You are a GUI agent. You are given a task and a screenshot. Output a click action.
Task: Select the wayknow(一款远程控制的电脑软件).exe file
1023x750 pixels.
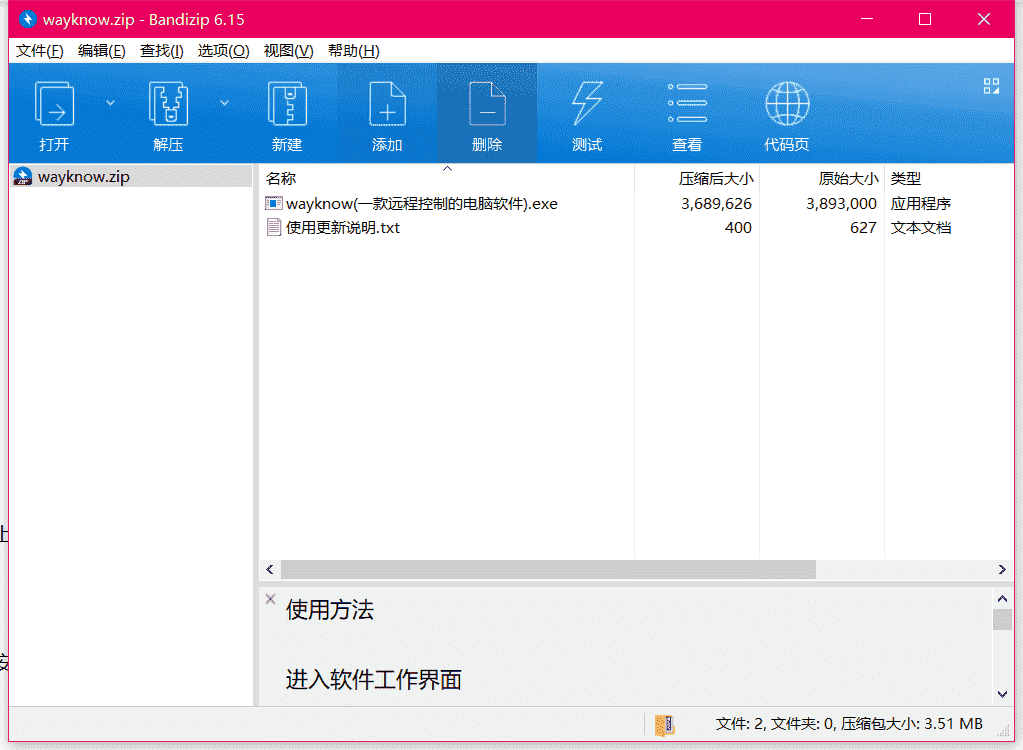421,204
